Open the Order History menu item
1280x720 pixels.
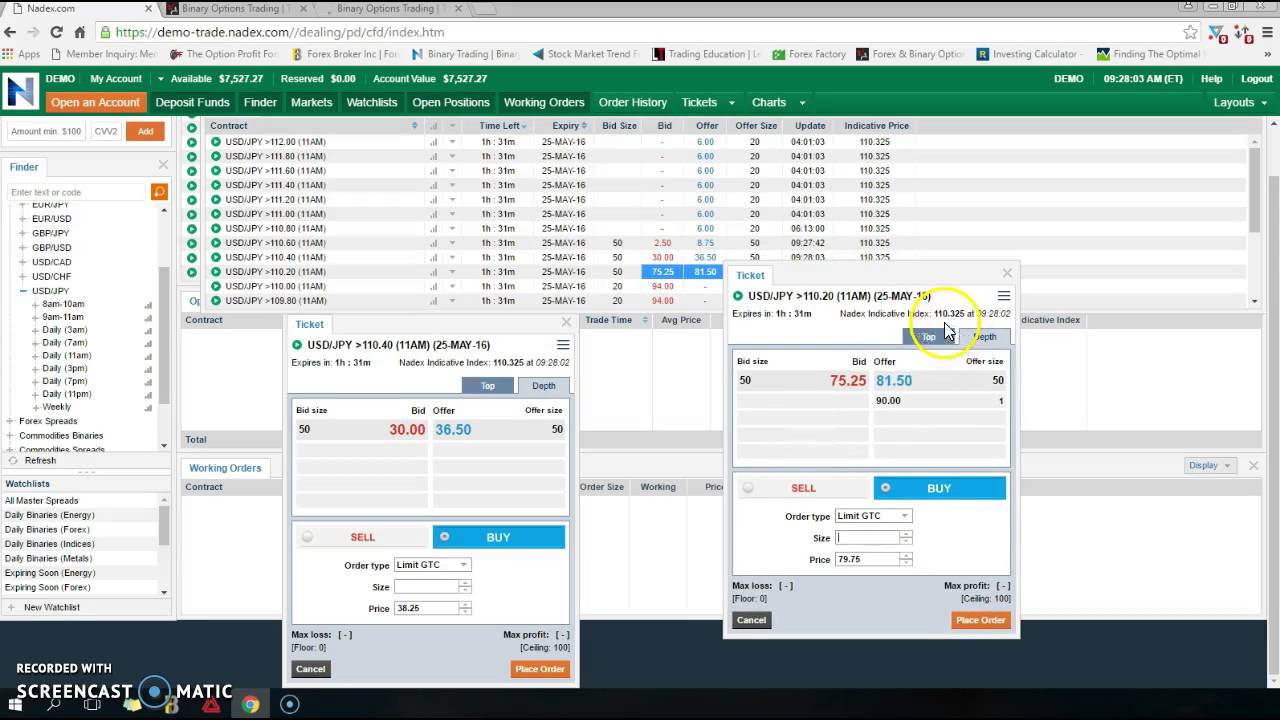point(632,102)
